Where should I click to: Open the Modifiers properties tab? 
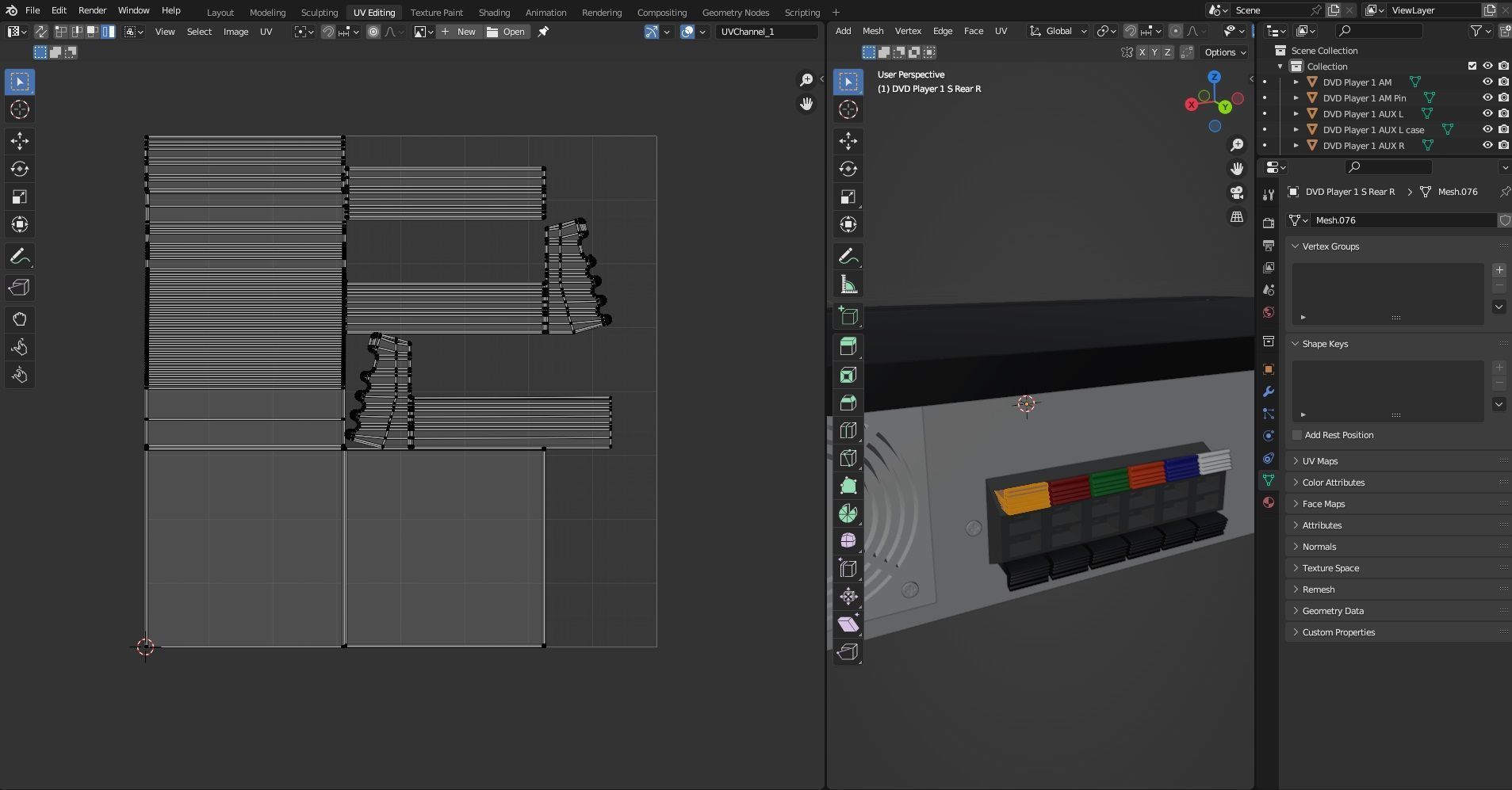click(1269, 391)
